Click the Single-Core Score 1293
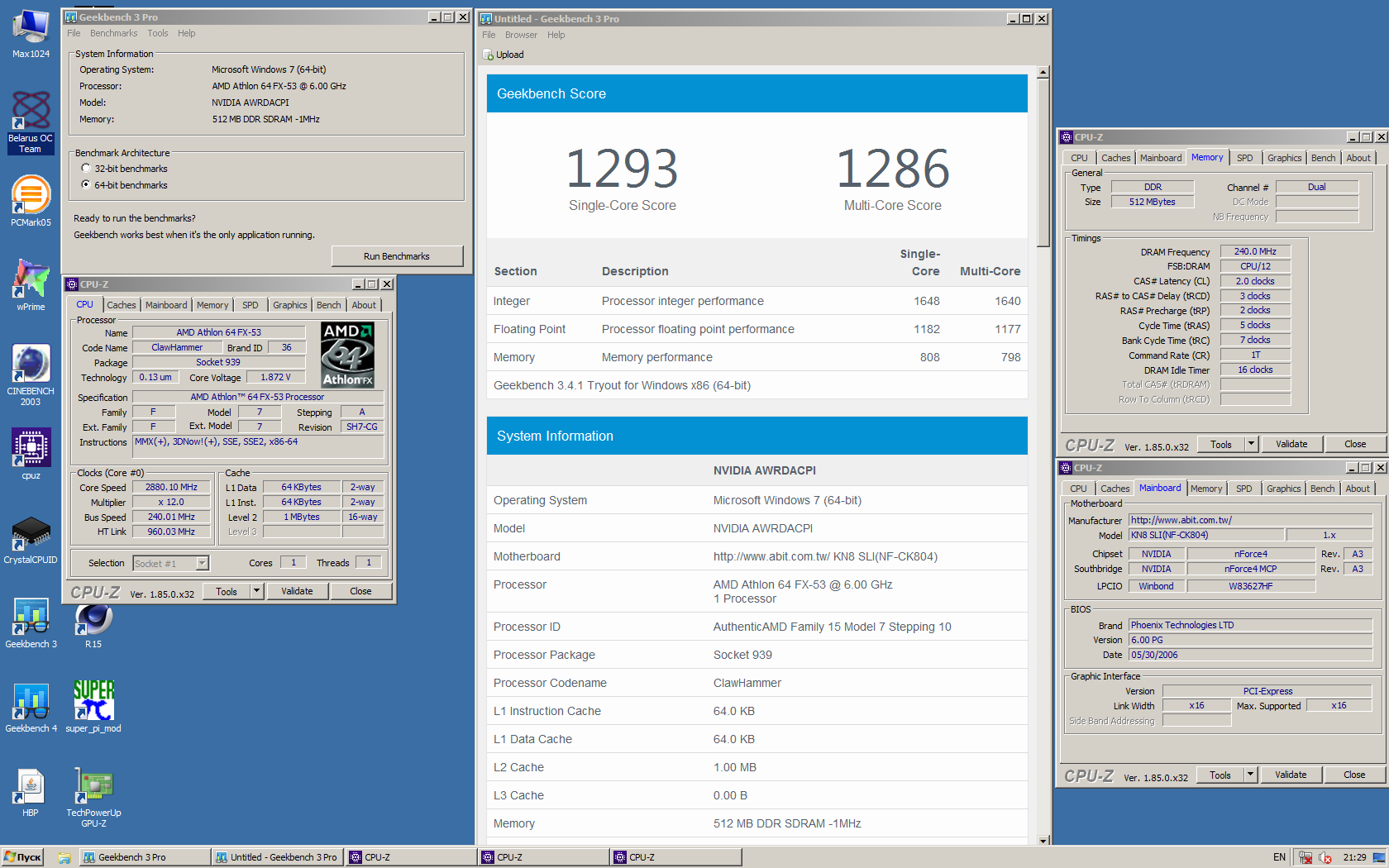 click(x=622, y=169)
